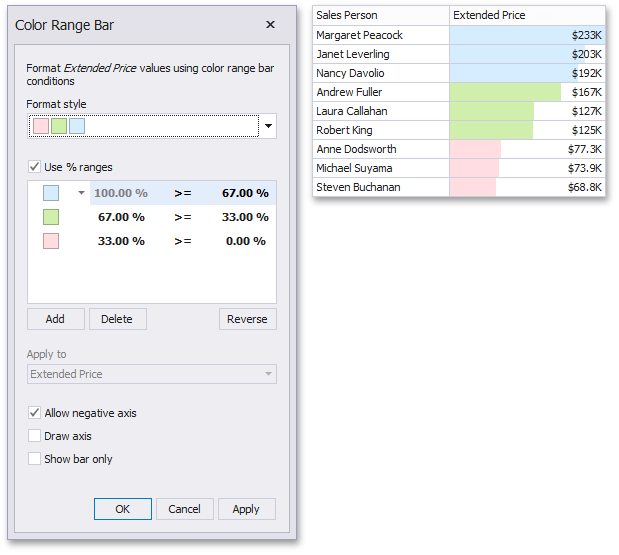The image size is (619, 555).
Task: Select the blue color box of the 100% range
Action: pos(51,193)
